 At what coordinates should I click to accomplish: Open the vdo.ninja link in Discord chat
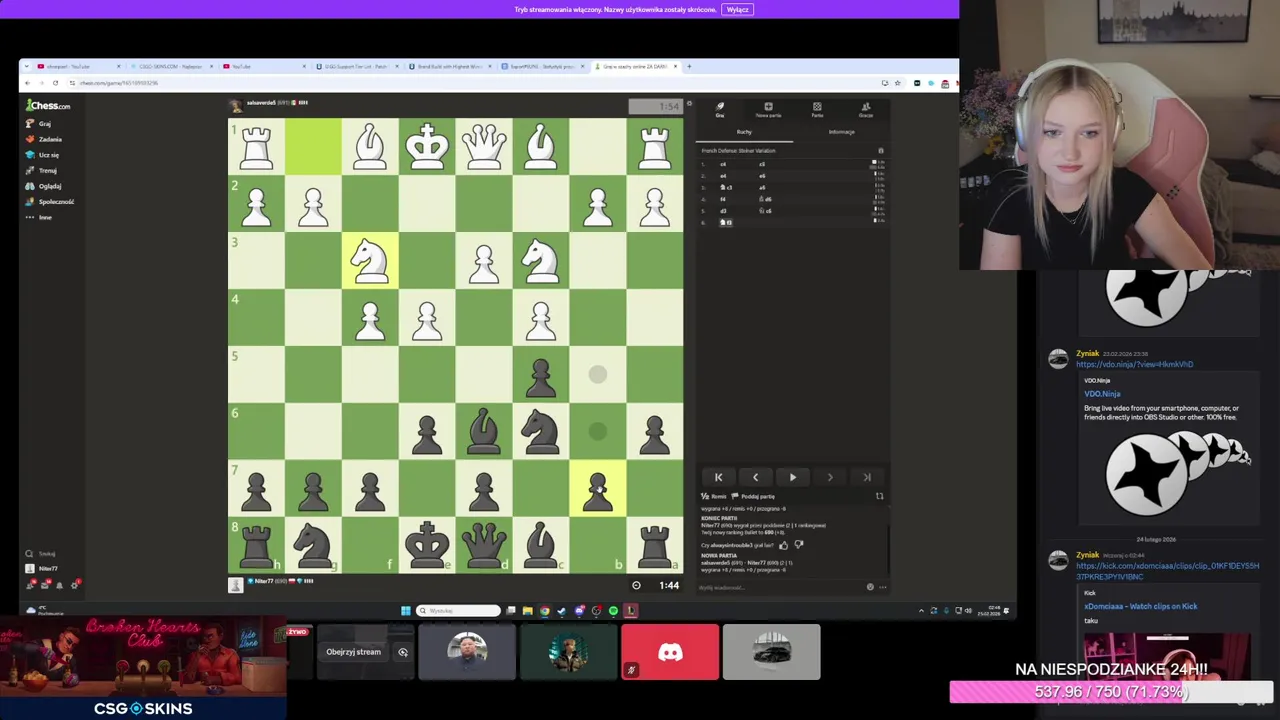click(x=1134, y=364)
